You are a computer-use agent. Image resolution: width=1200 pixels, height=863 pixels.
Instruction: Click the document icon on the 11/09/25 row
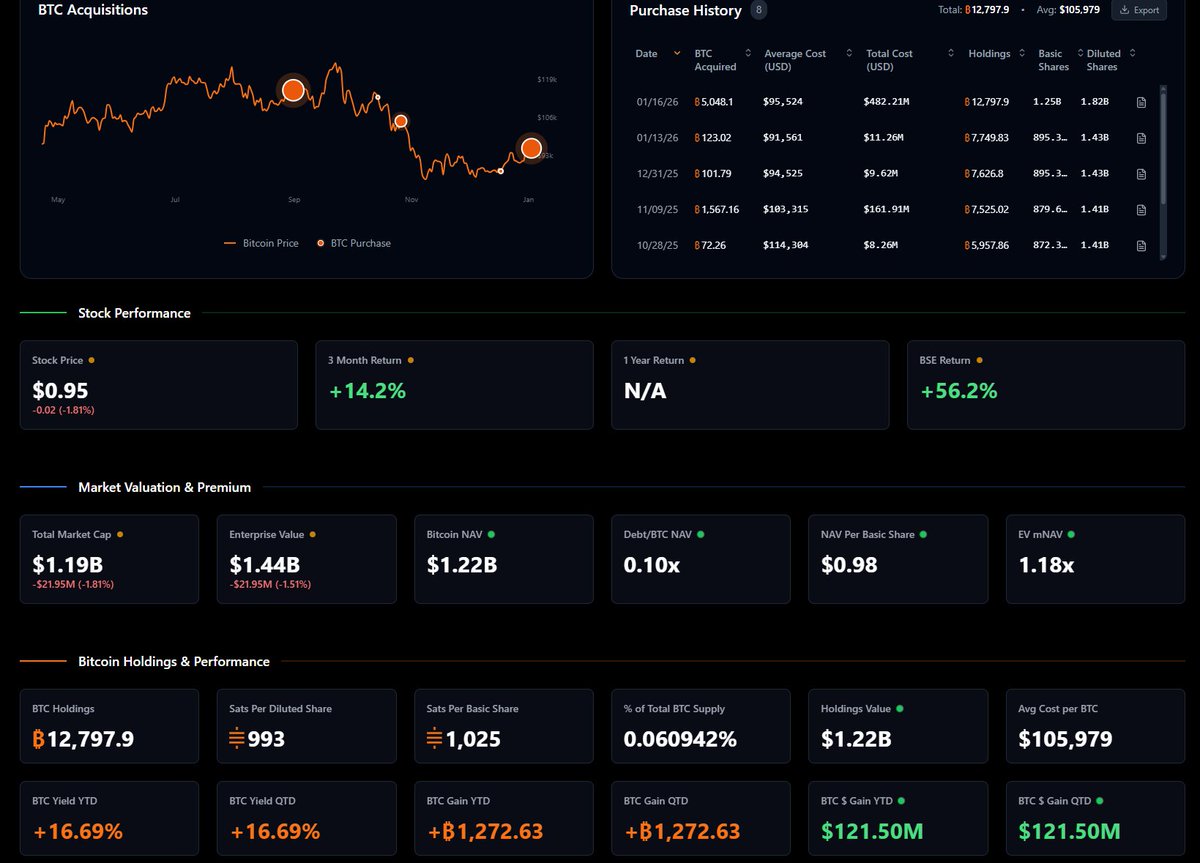click(x=1141, y=209)
